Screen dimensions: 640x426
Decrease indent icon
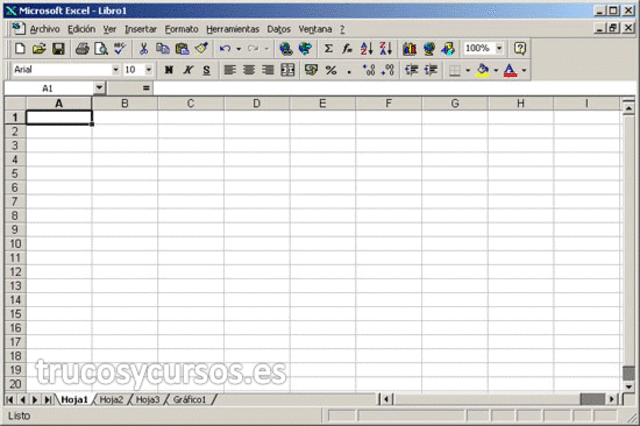pos(411,70)
